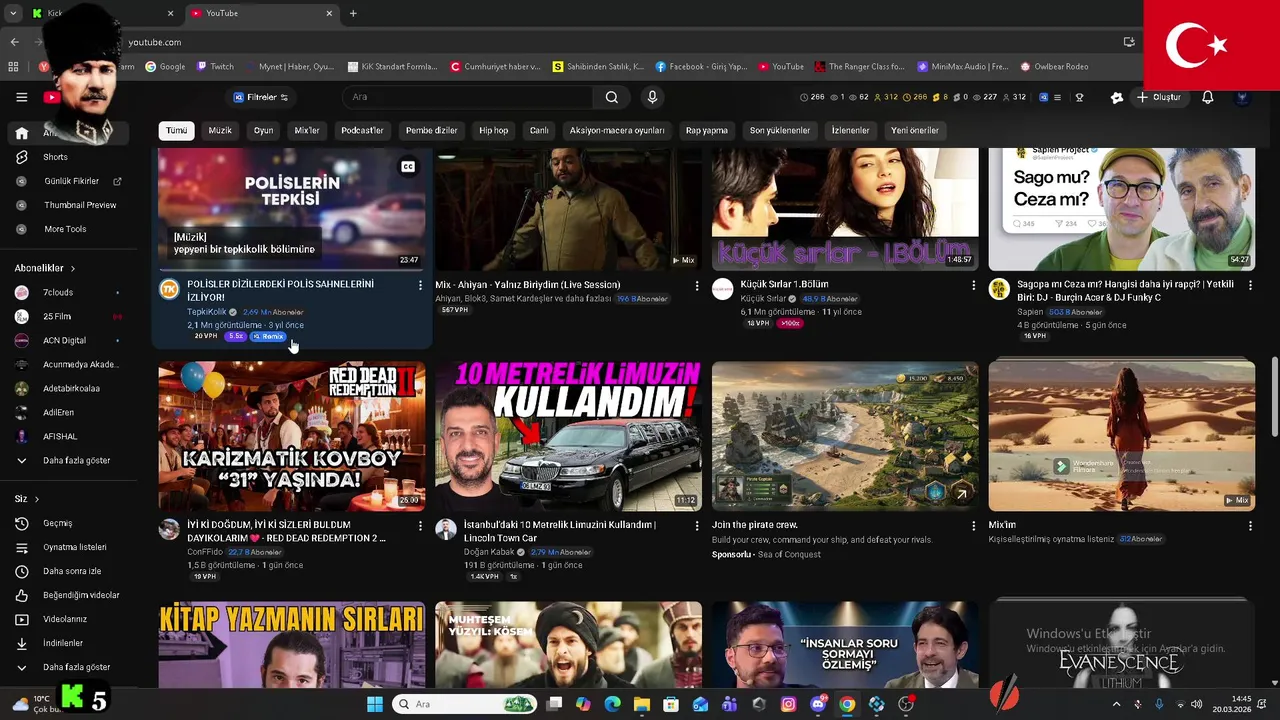The image size is (1280, 720).
Task: Select Son yüklenenler chip
Action: pyautogui.click(x=780, y=130)
